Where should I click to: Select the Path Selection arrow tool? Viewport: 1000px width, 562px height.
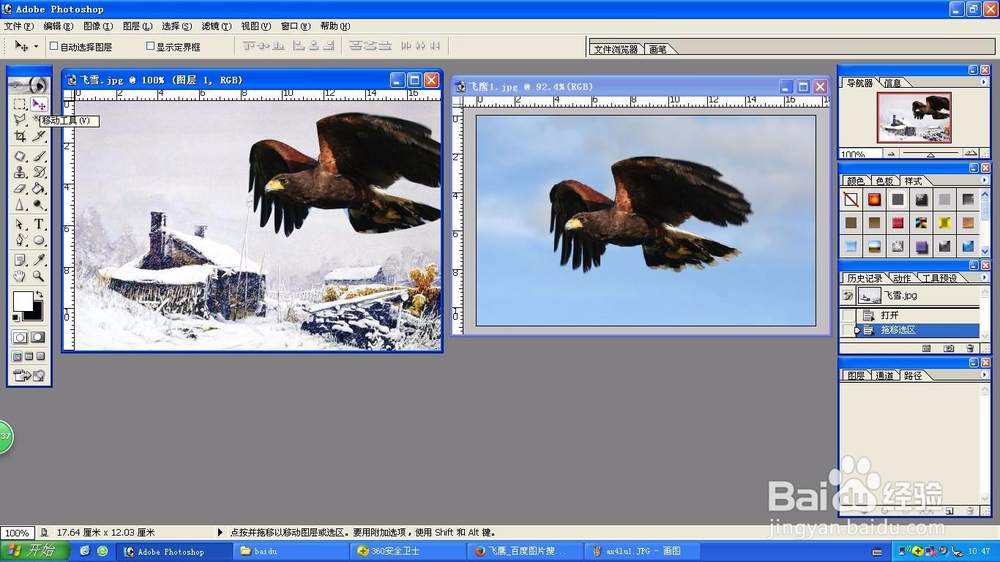point(20,224)
